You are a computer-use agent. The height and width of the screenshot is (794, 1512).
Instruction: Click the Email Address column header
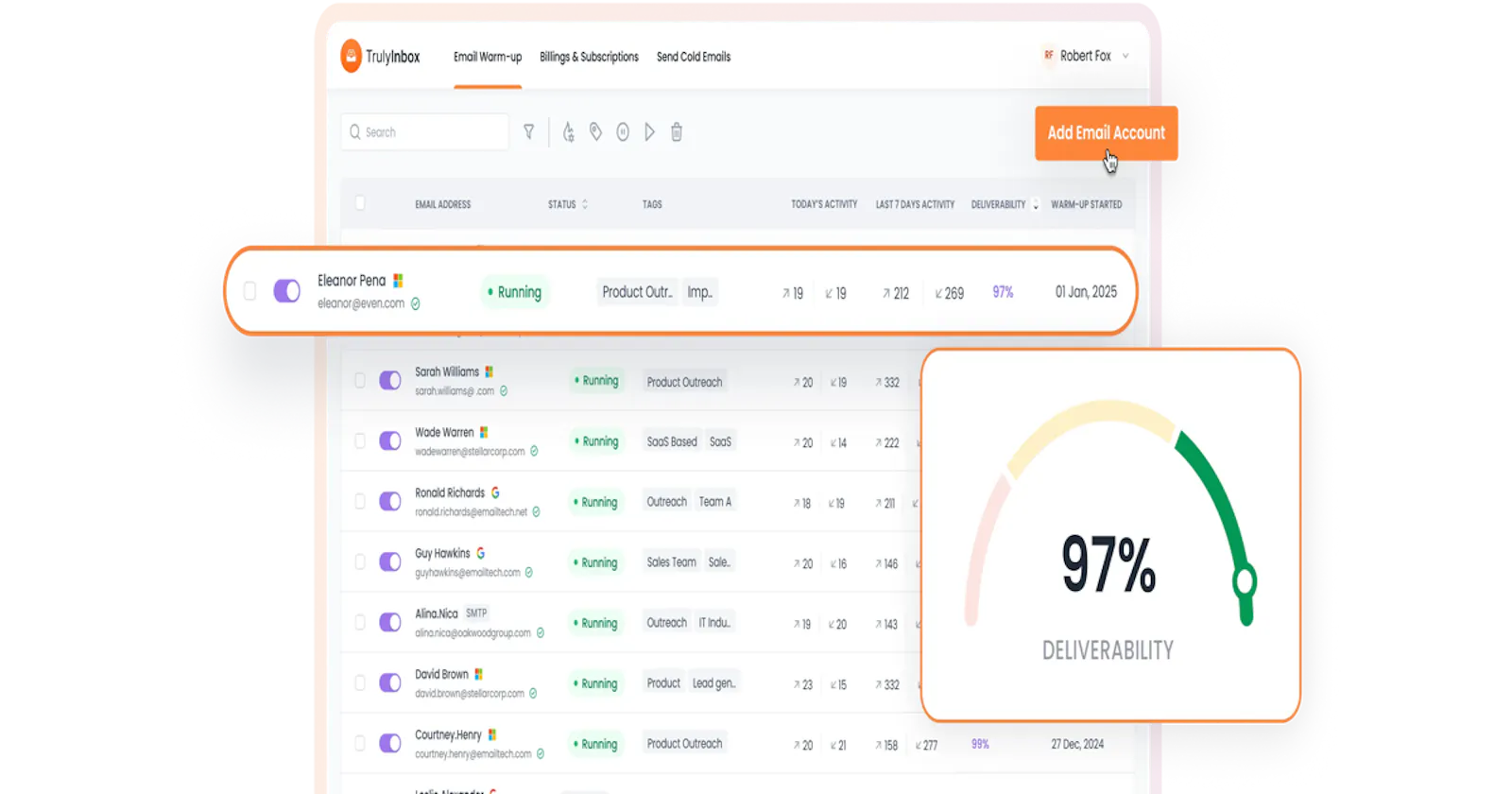[442, 204]
